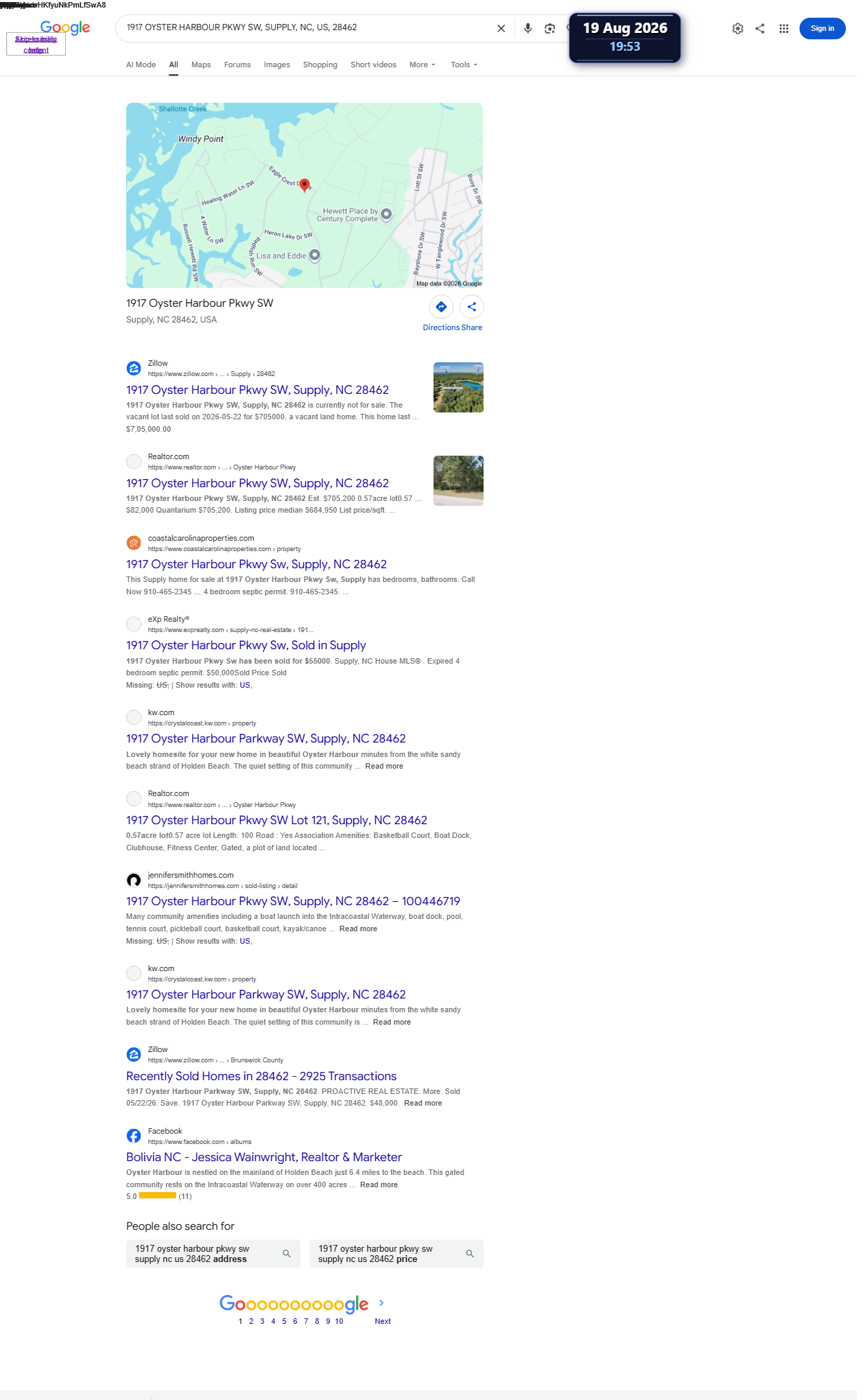Open the Short videos tab
867x1400 pixels.
tap(373, 65)
